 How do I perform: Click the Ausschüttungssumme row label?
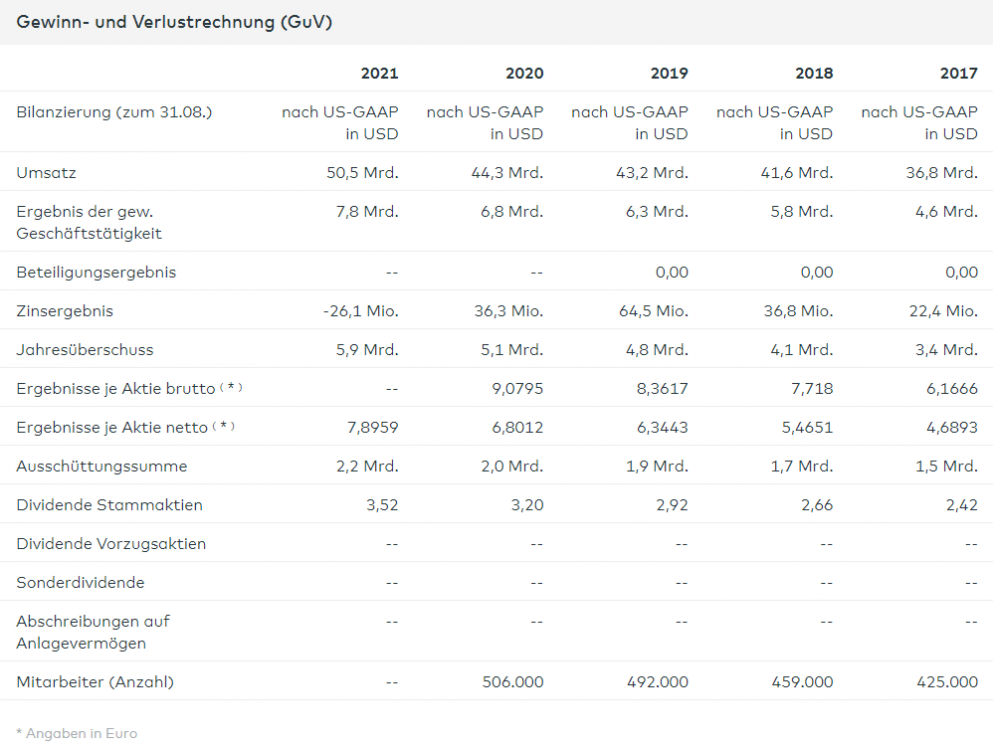pos(102,466)
